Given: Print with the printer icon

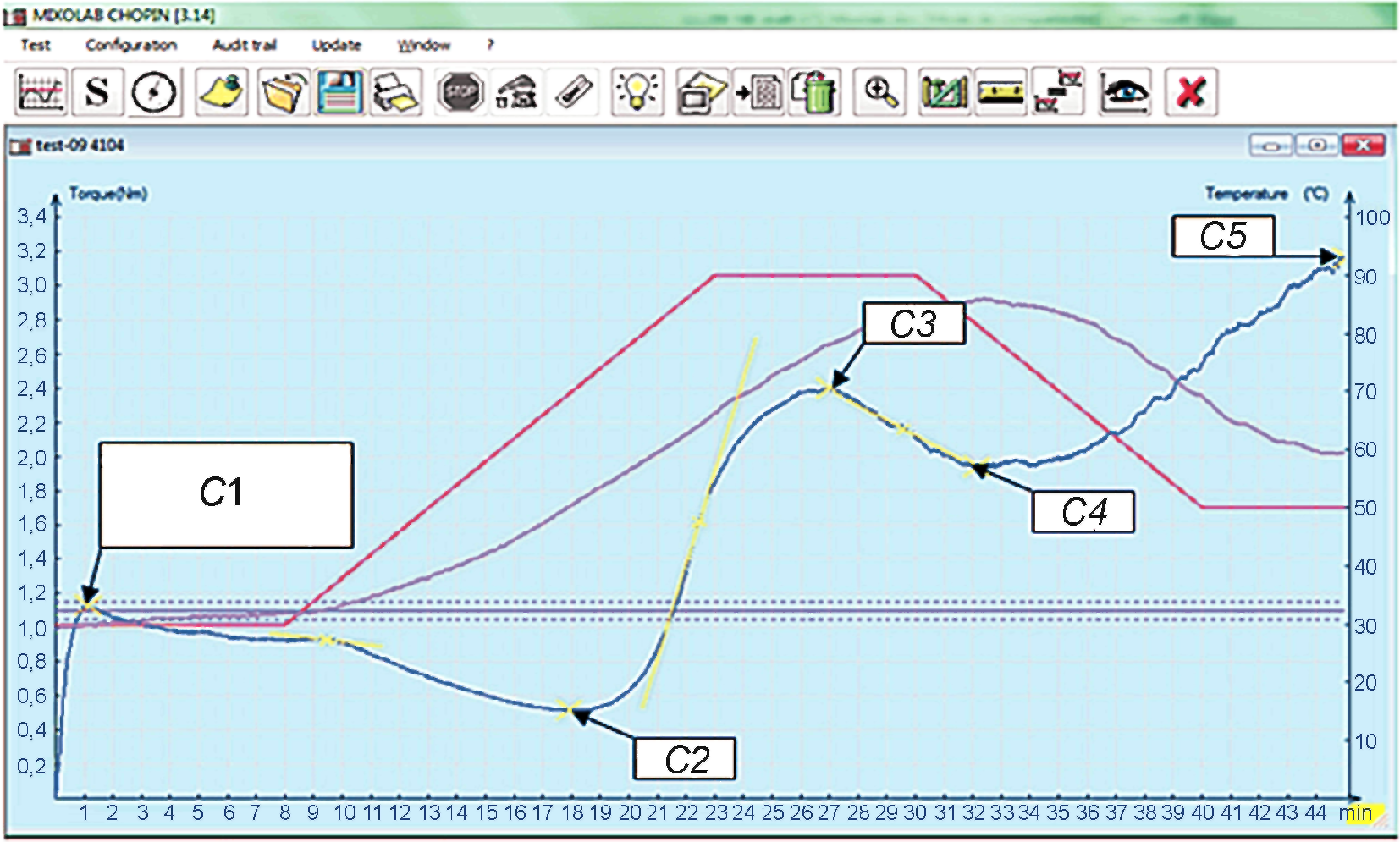Looking at the screenshot, I should tap(396, 92).
